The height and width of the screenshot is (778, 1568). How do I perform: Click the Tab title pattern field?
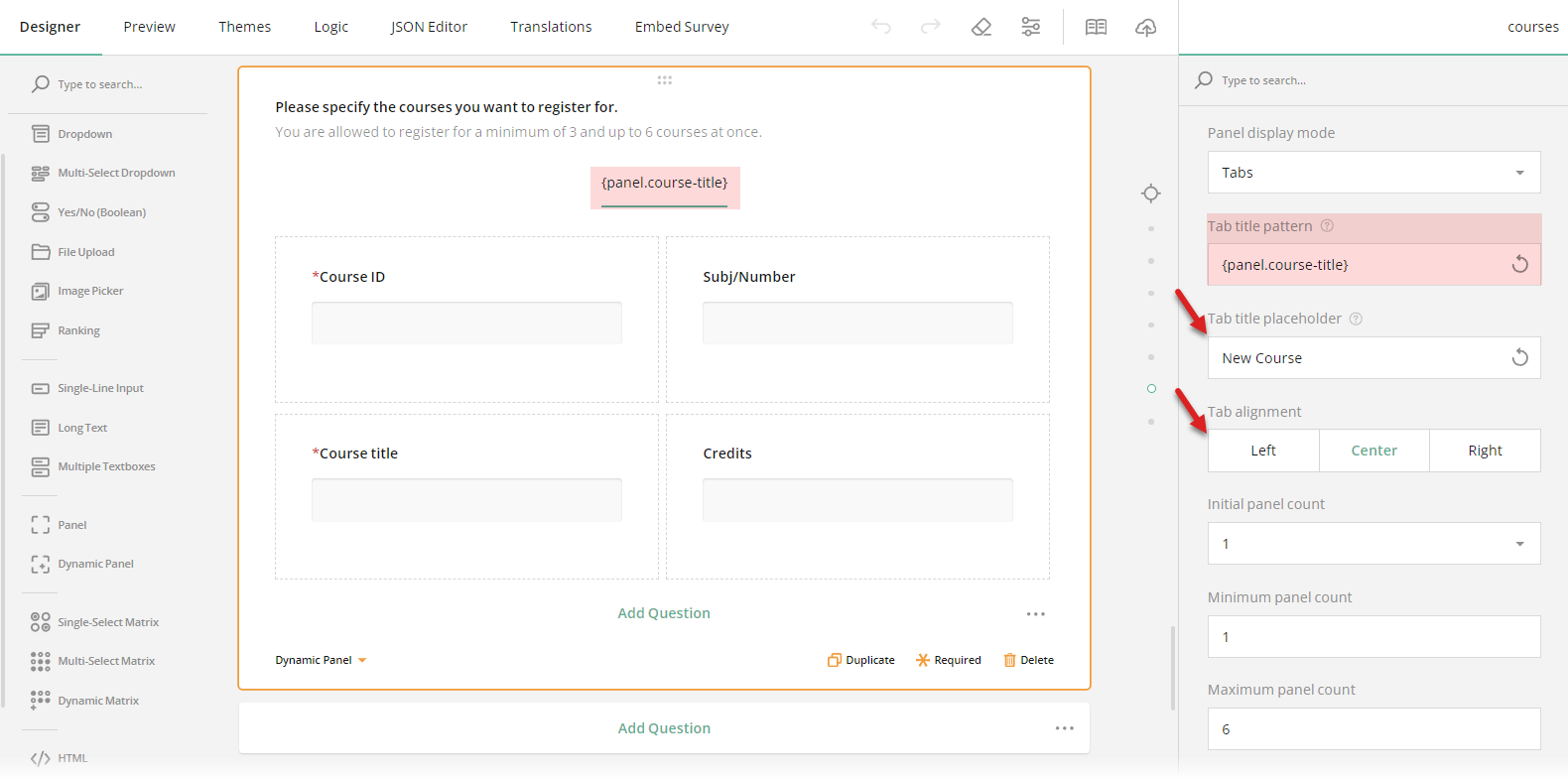(x=1374, y=265)
